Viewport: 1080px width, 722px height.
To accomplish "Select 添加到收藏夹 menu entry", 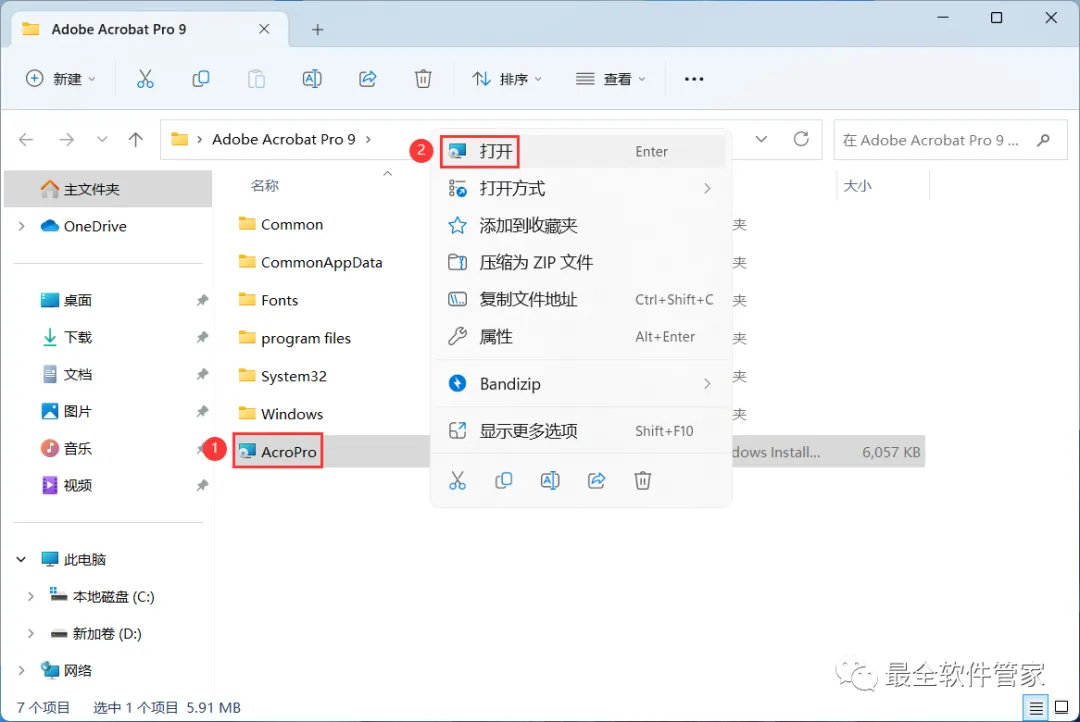I will coord(581,225).
